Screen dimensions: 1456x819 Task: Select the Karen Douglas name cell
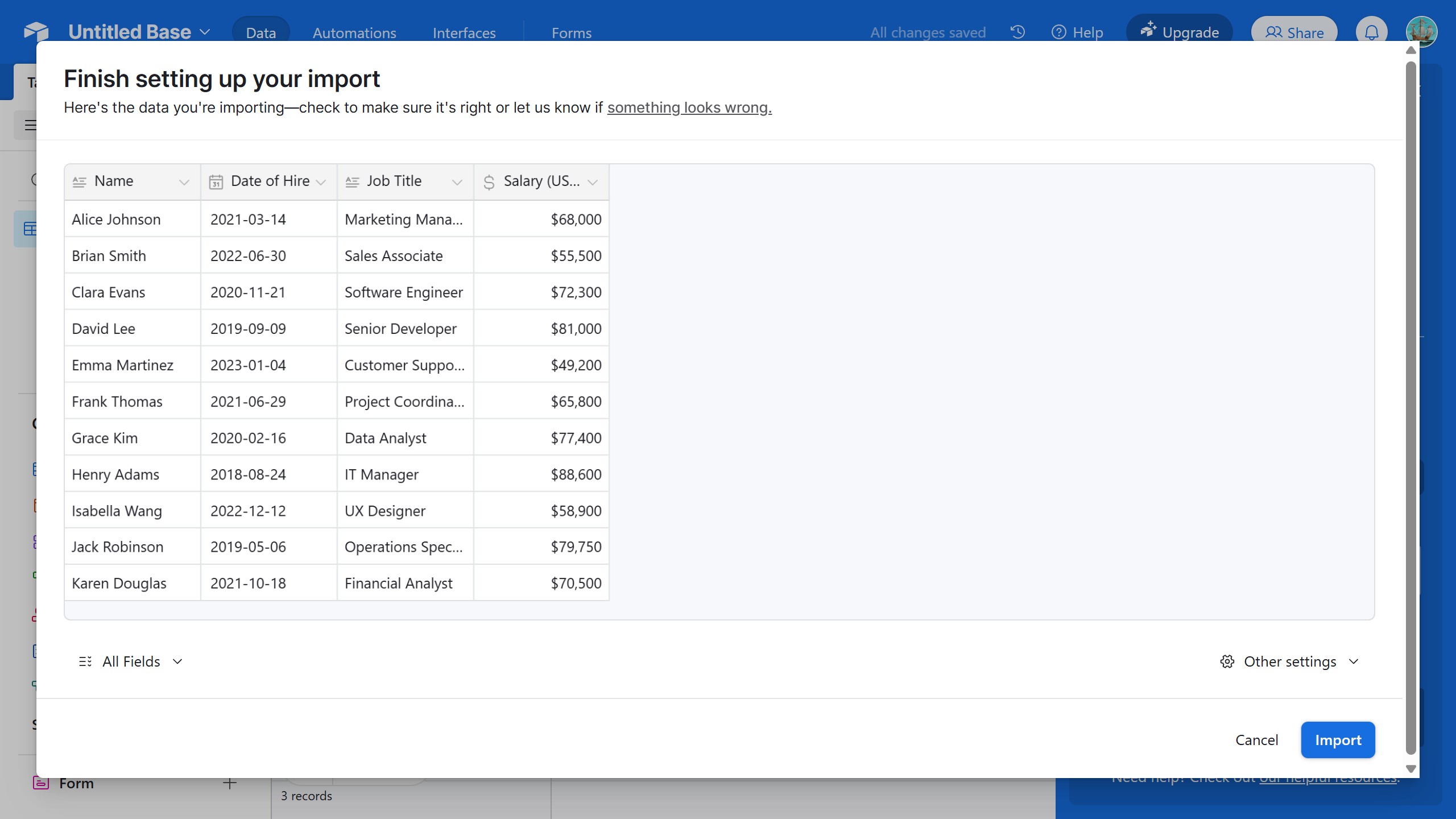click(x=133, y=583)
